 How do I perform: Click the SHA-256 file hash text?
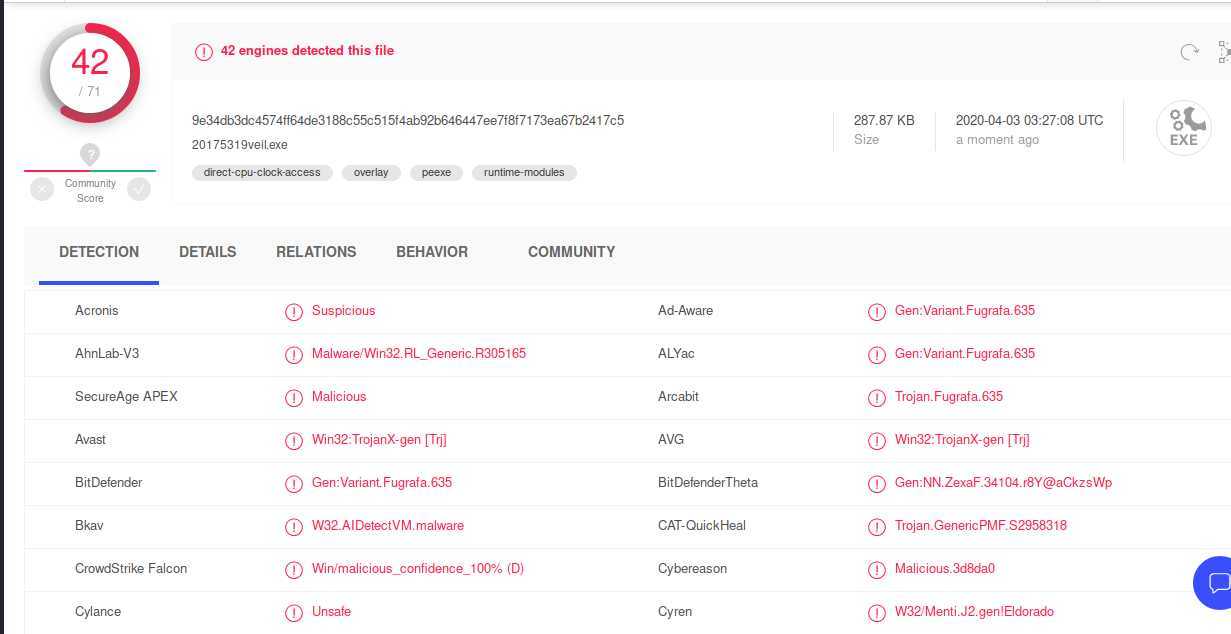[x=408, y=120]
